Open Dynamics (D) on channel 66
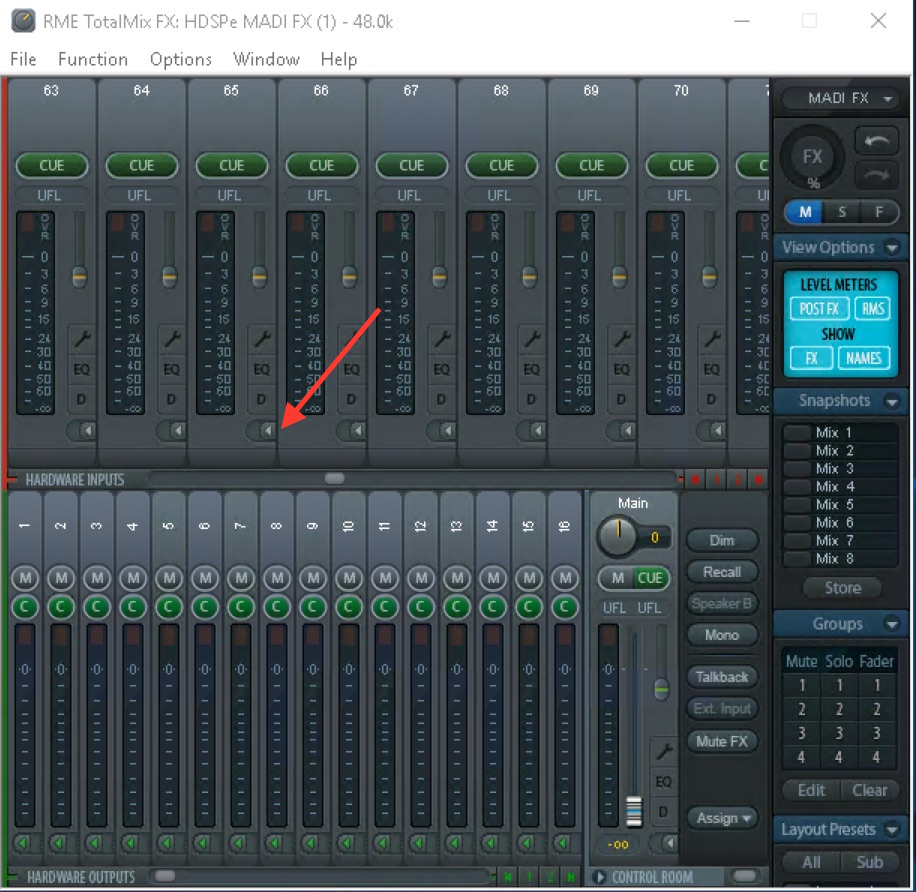The image size is (916, 892). pyautogui.click(x=351, y=400)
